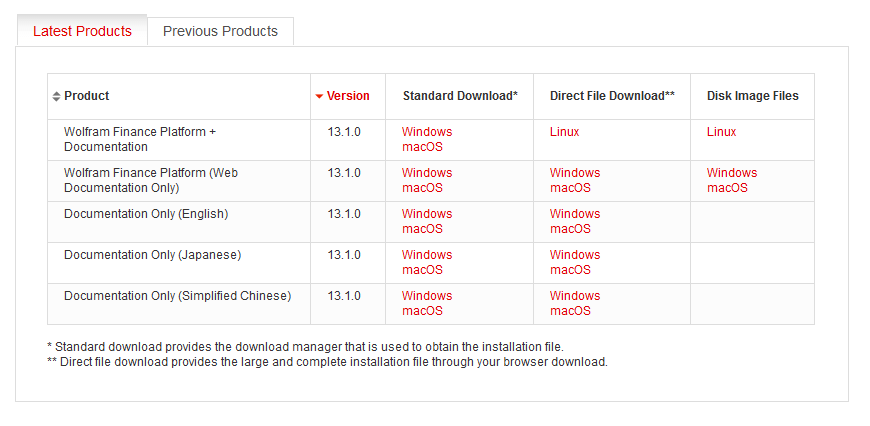Sort table by Version column header
The width and height of the screenshot is (870, 426).
(348, 96)
